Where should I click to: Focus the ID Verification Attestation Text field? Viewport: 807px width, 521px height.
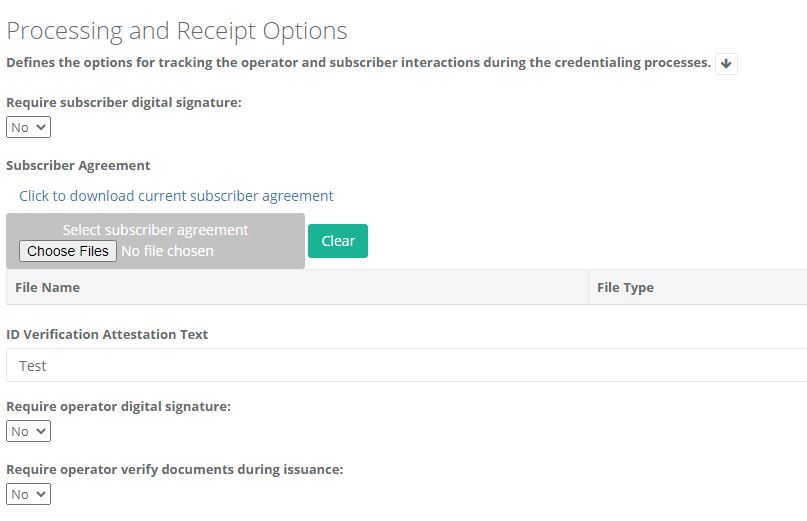pyautogui.click(x=407, y=366)
